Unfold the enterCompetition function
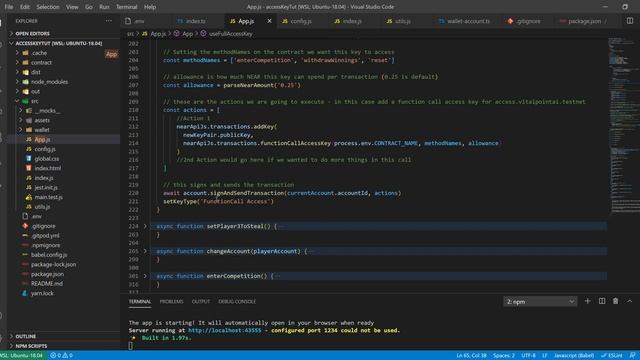This screenshot has width=640, height=360. click(145, 276)
